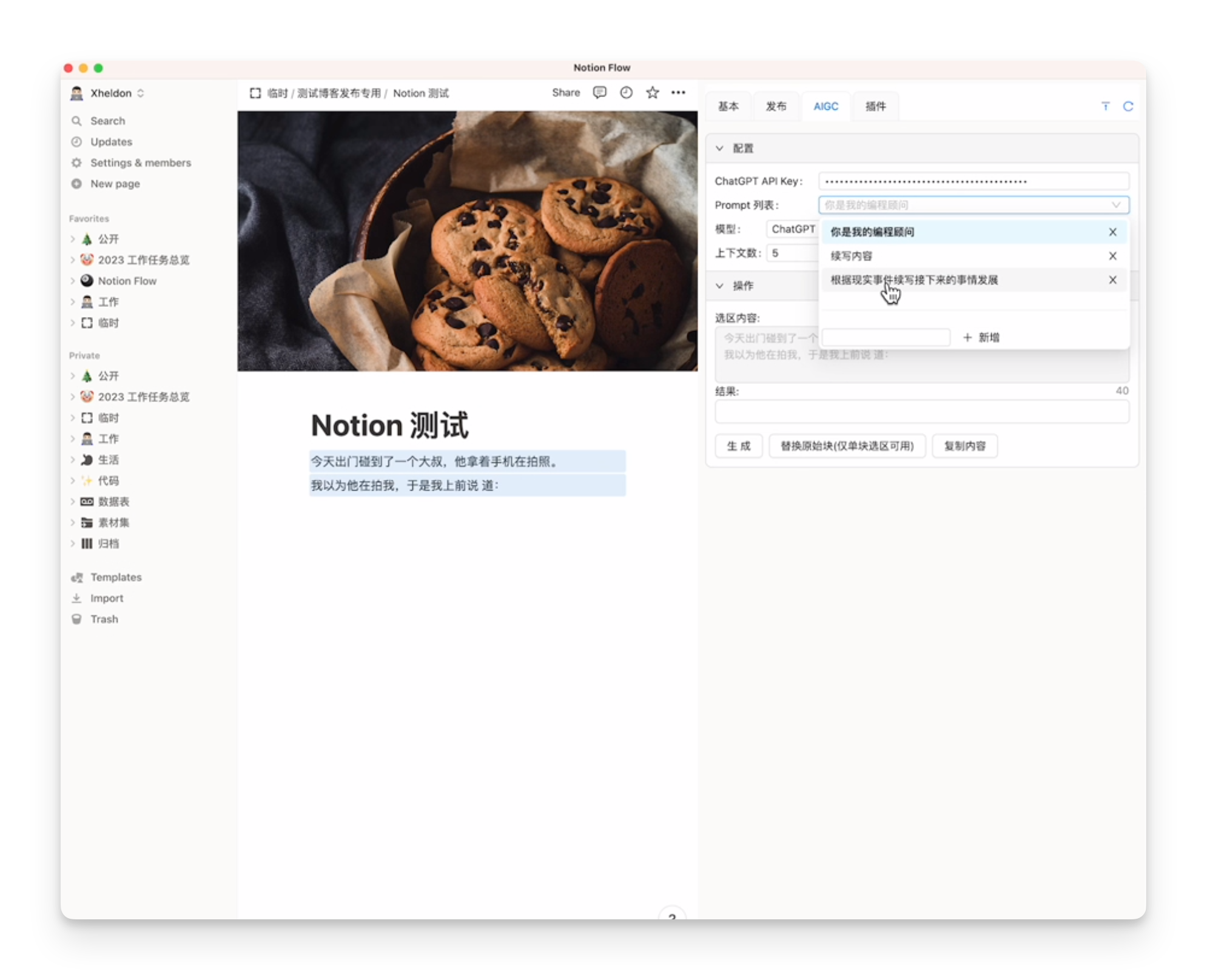Click the 测试博客发布专用 breadcrumb link
The height and width of the screenshot is (980, 1207).
[339, 93]
